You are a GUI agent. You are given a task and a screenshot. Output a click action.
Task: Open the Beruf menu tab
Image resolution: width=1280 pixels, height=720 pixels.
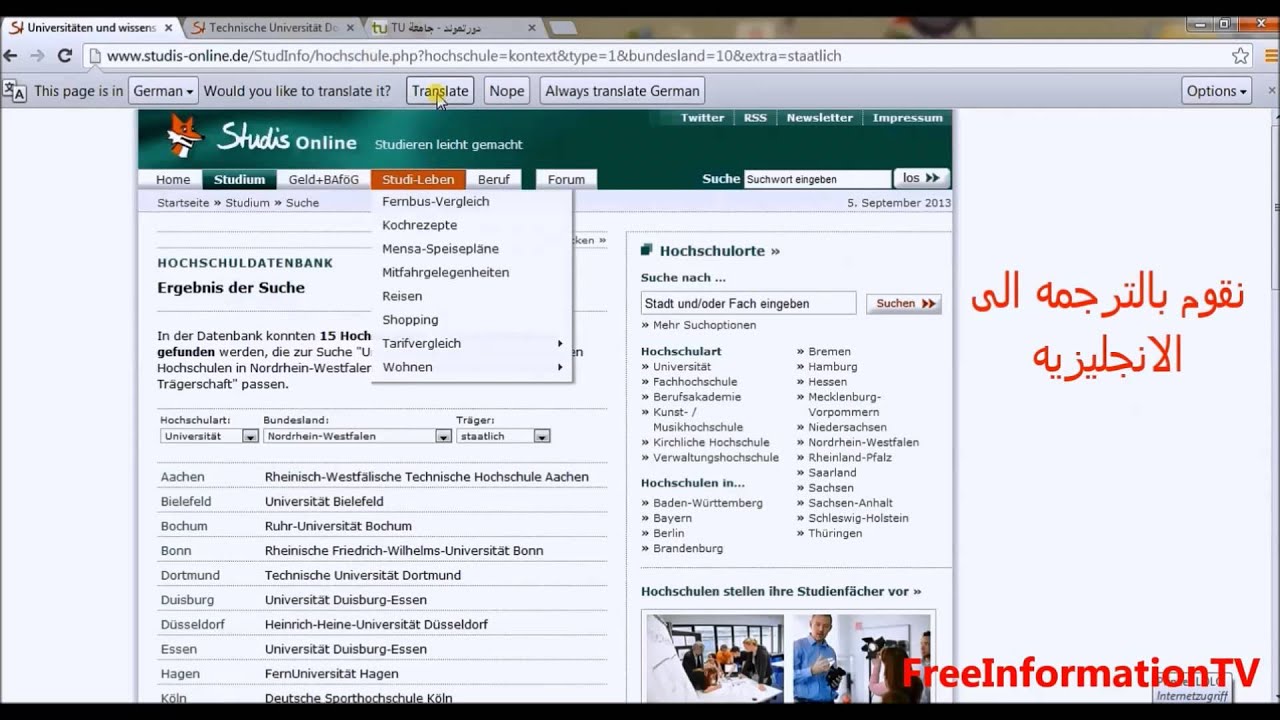coord(494,180)
